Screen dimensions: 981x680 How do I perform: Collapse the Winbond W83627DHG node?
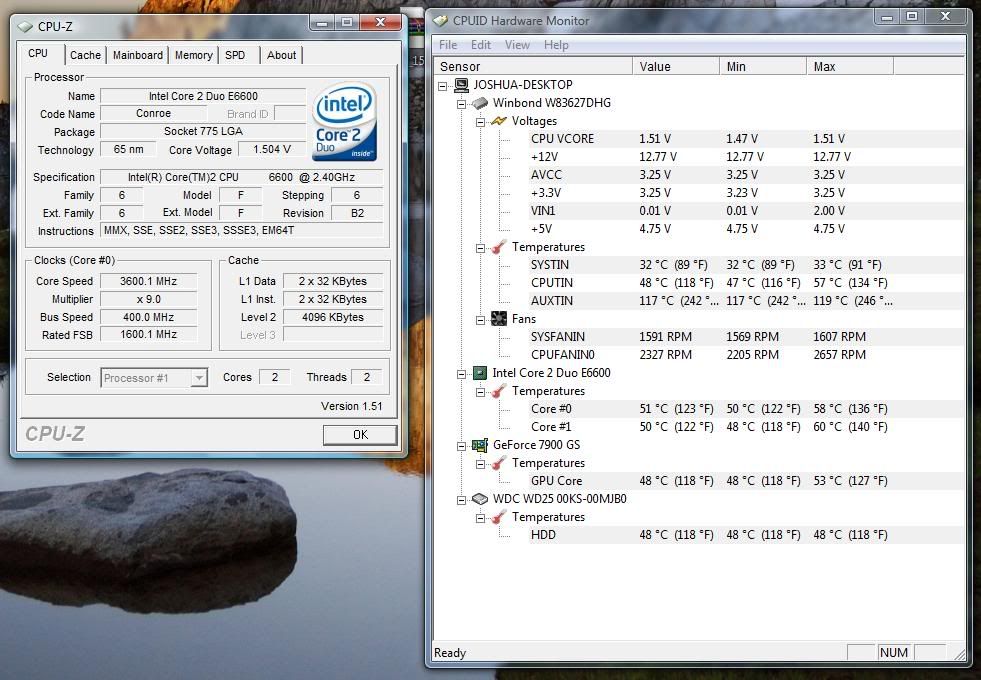click(462, 104)
